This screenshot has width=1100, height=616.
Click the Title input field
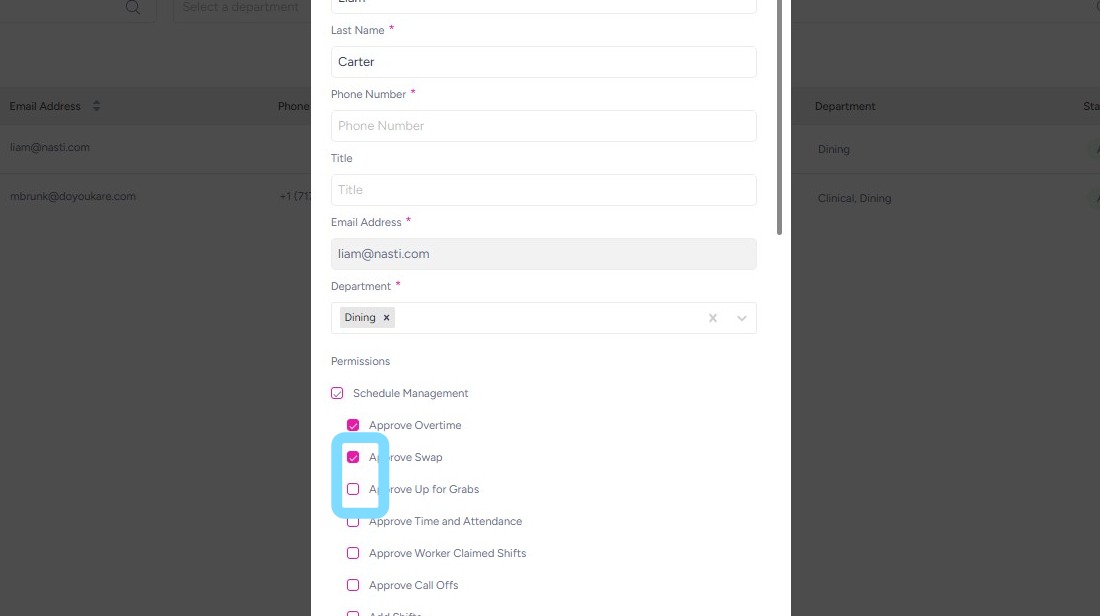tap(543, 190)
